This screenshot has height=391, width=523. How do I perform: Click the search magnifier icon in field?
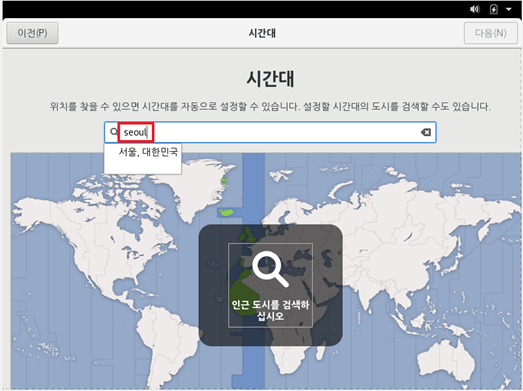(x=114, y=132)
